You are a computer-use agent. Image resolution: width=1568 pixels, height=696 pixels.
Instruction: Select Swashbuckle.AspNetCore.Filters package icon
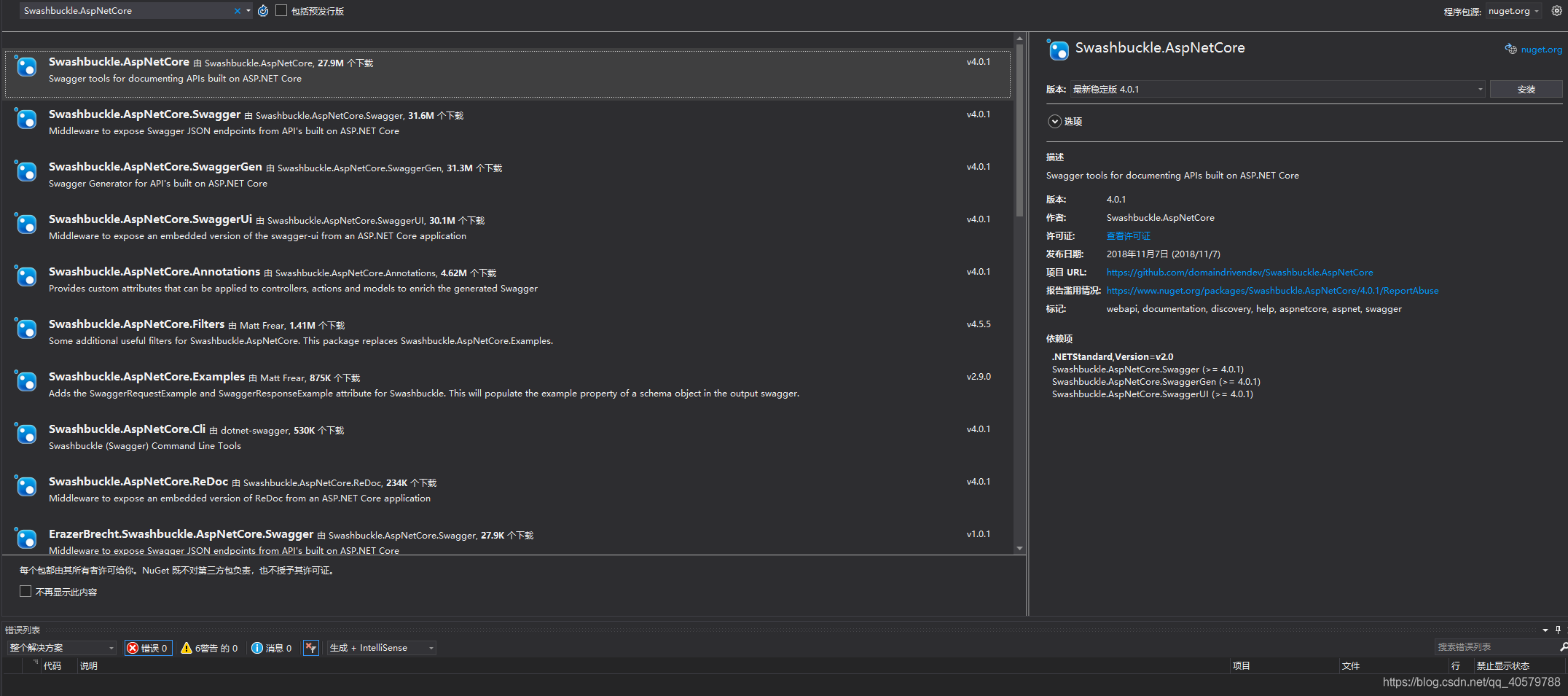[26, 329]
